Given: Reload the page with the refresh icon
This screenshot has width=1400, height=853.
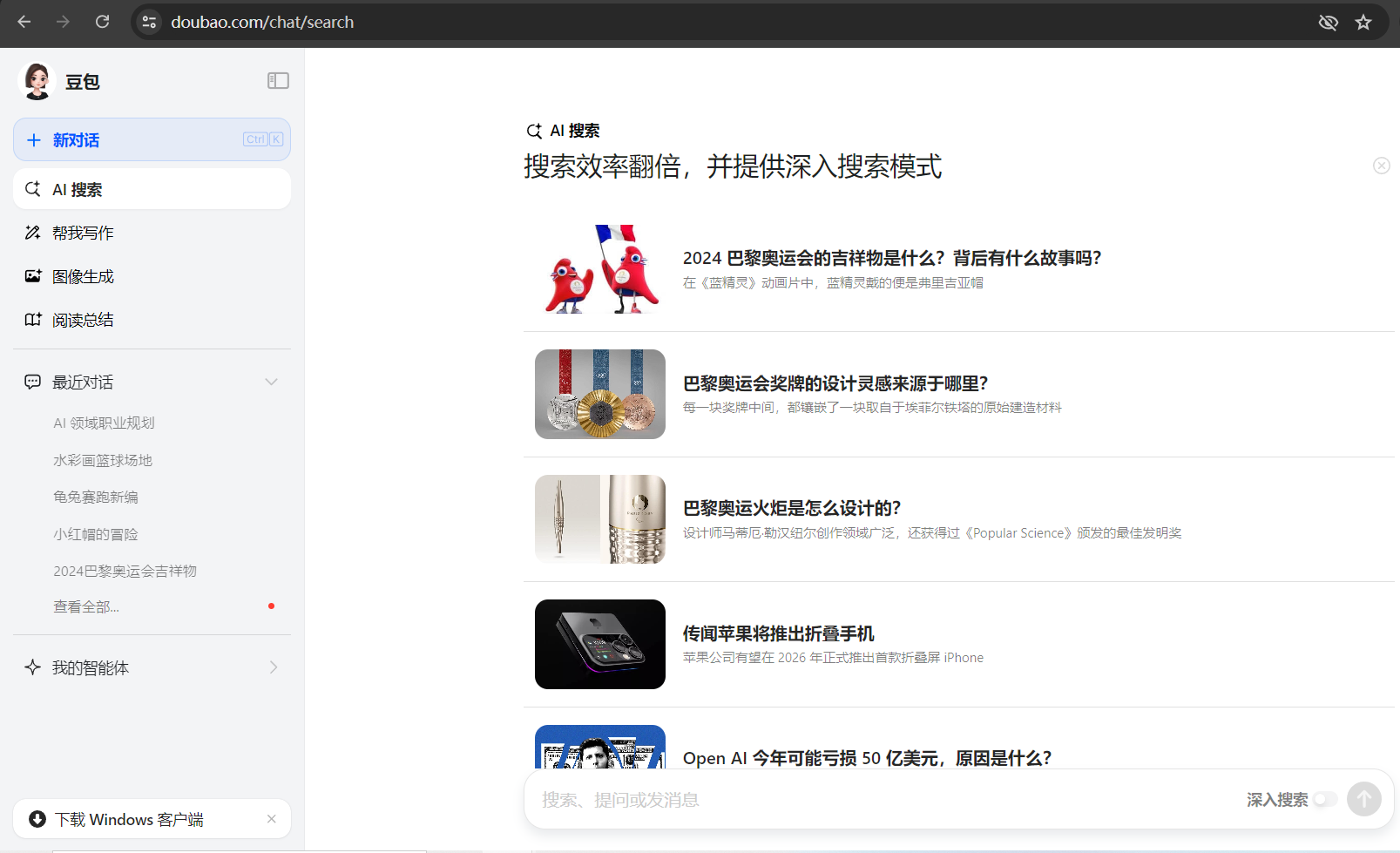Looking at the screenshot, I should 102,22.
